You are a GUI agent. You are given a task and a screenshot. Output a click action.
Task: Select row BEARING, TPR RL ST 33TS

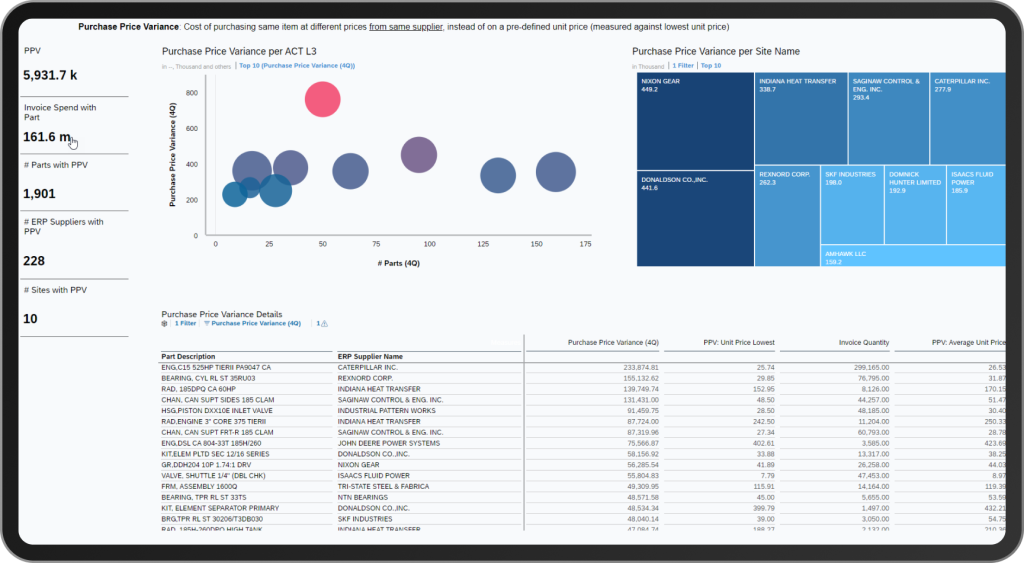[583, 498]
